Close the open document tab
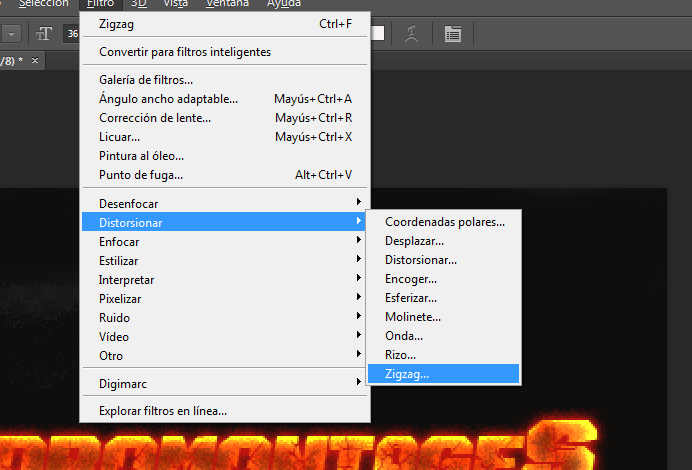This screenshot has width=692, height=470. (x=35, y=60)
